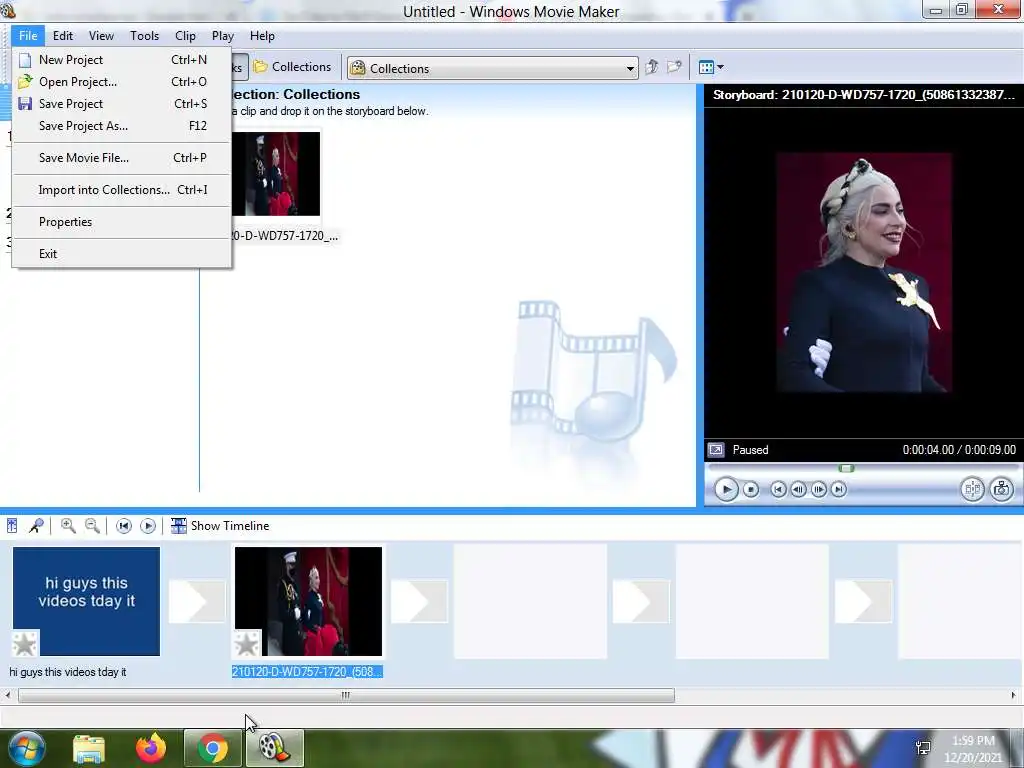Image resolution: width=1024 pixels, height=768 pixels.
Task: Click the Back playback control
Action: pos(778,489)
